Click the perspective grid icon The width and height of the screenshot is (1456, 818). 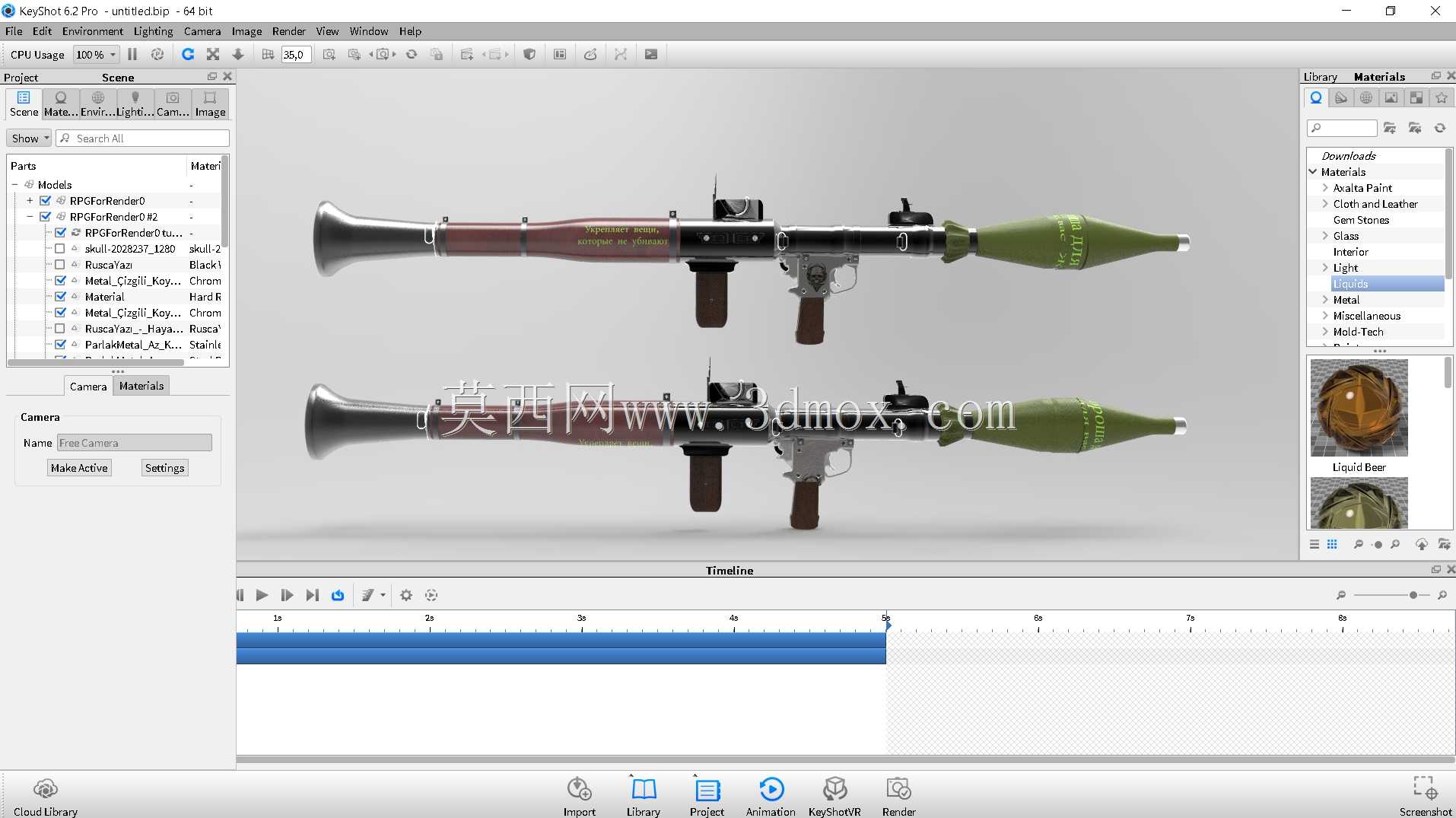tap(268, 54)
